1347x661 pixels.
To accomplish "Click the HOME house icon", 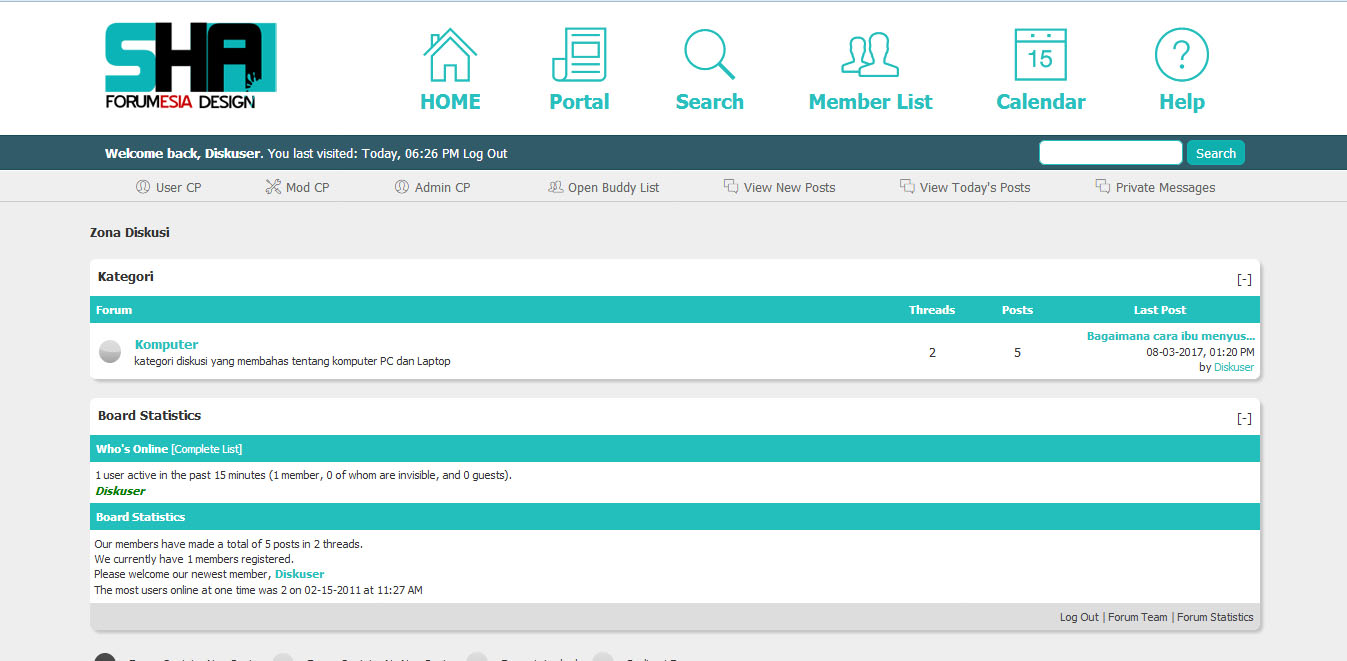I will (450, 56).
